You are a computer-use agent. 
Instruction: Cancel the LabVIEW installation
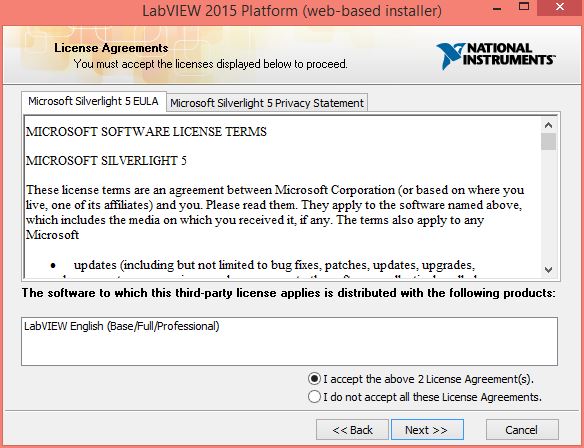[x=521, y=430]
